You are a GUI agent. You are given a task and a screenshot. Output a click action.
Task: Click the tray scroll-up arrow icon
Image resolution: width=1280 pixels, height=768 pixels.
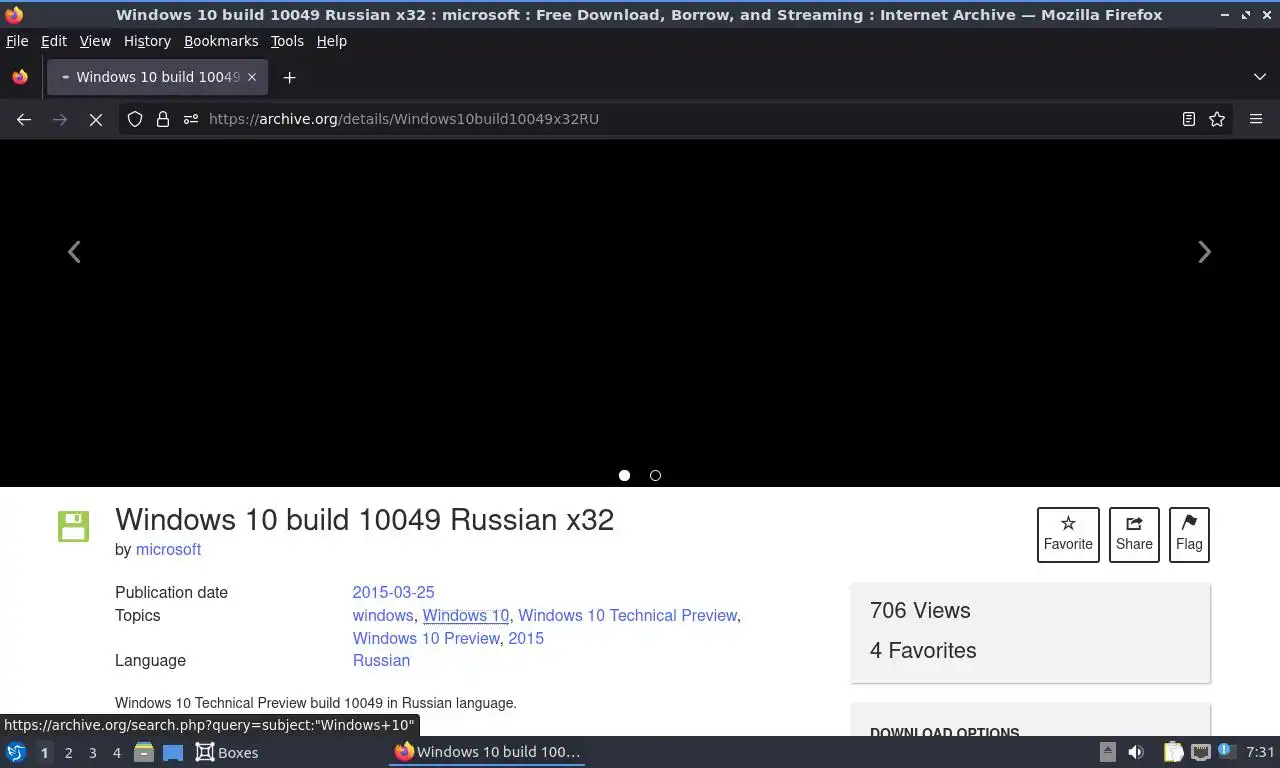1108,752
